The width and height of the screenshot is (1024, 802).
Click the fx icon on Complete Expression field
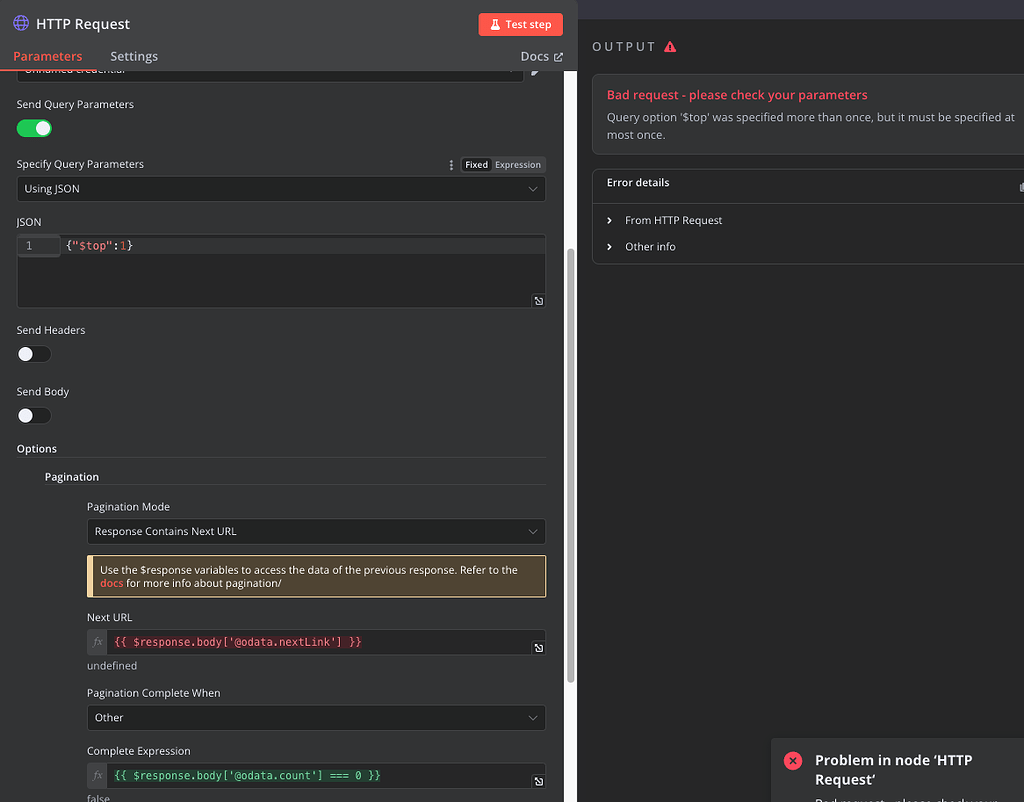[x=96, y=775]
